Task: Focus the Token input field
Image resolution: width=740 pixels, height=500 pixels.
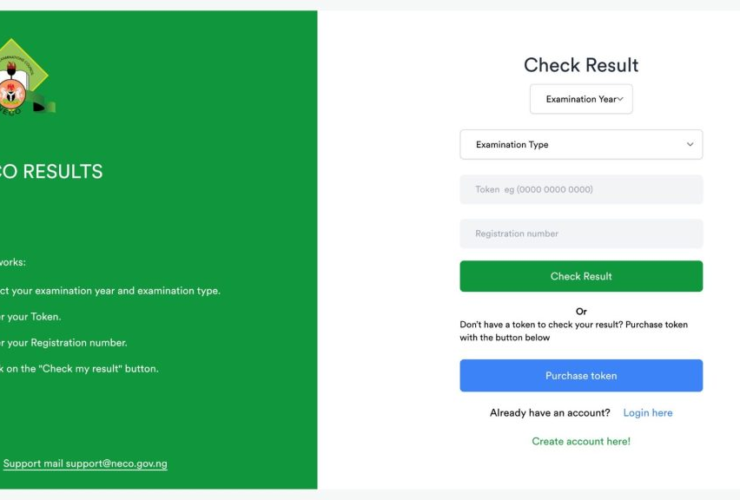Action: 580,190
